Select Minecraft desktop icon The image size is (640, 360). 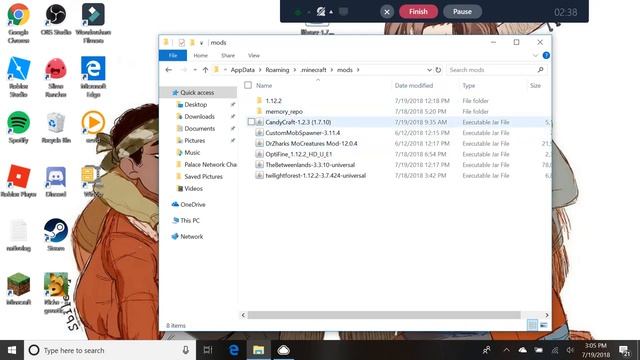(18, 289)
